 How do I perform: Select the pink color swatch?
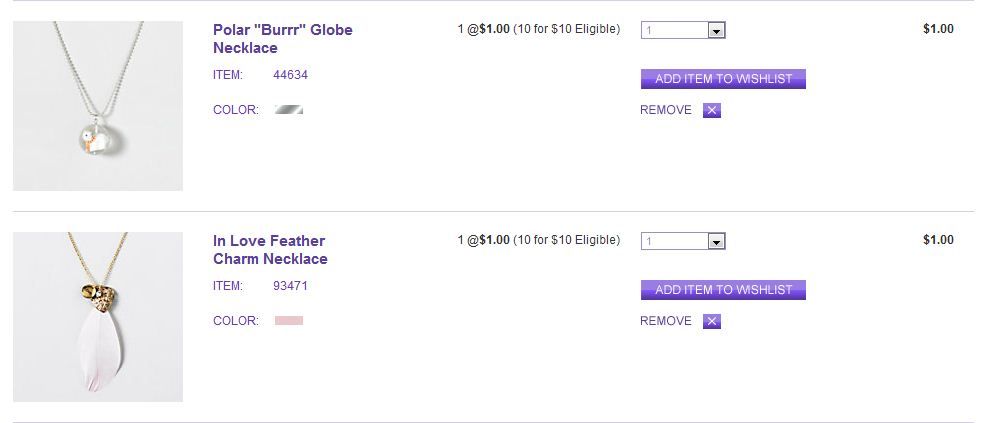click(289, 320)
